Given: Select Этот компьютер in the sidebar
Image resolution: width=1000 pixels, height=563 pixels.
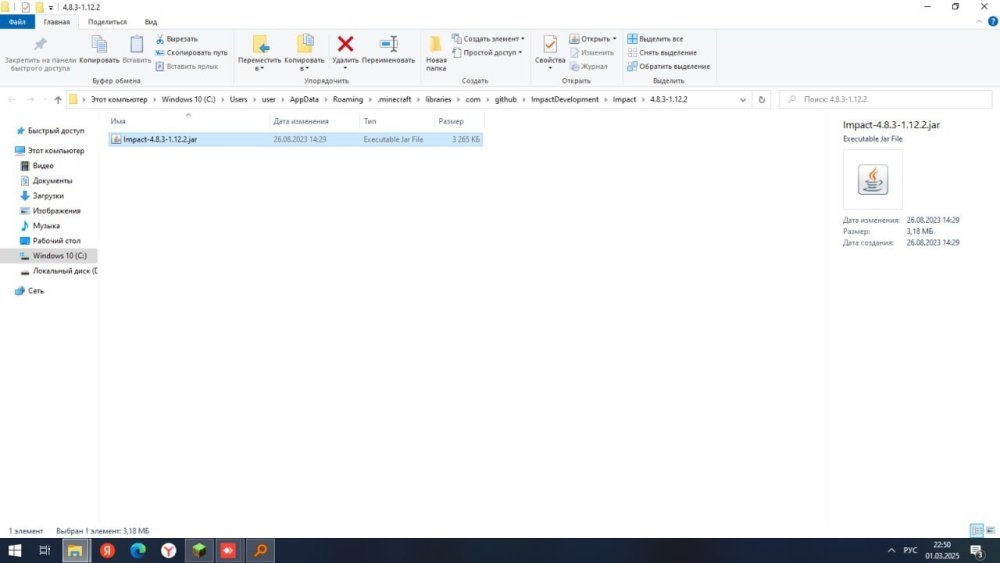Looking at the screenshot, I should tap(50, 150).
